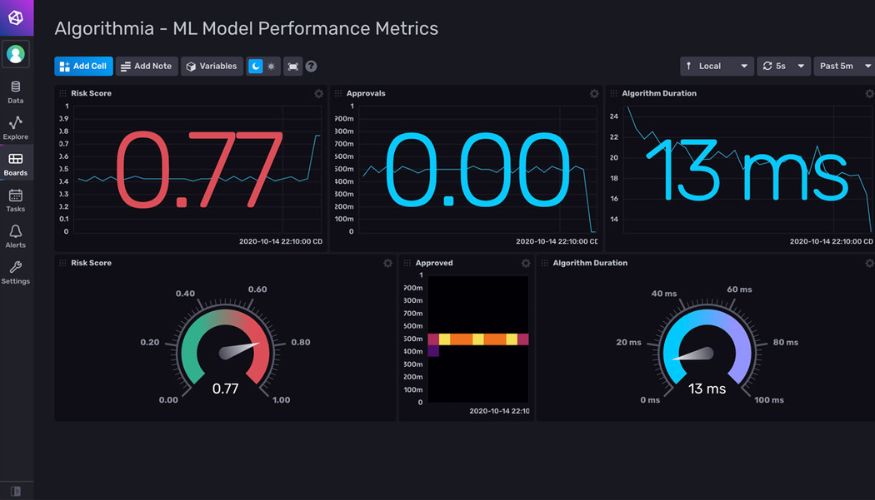Click the Add Cell button
The image size is (875, 500).
(x=84, y=66)
